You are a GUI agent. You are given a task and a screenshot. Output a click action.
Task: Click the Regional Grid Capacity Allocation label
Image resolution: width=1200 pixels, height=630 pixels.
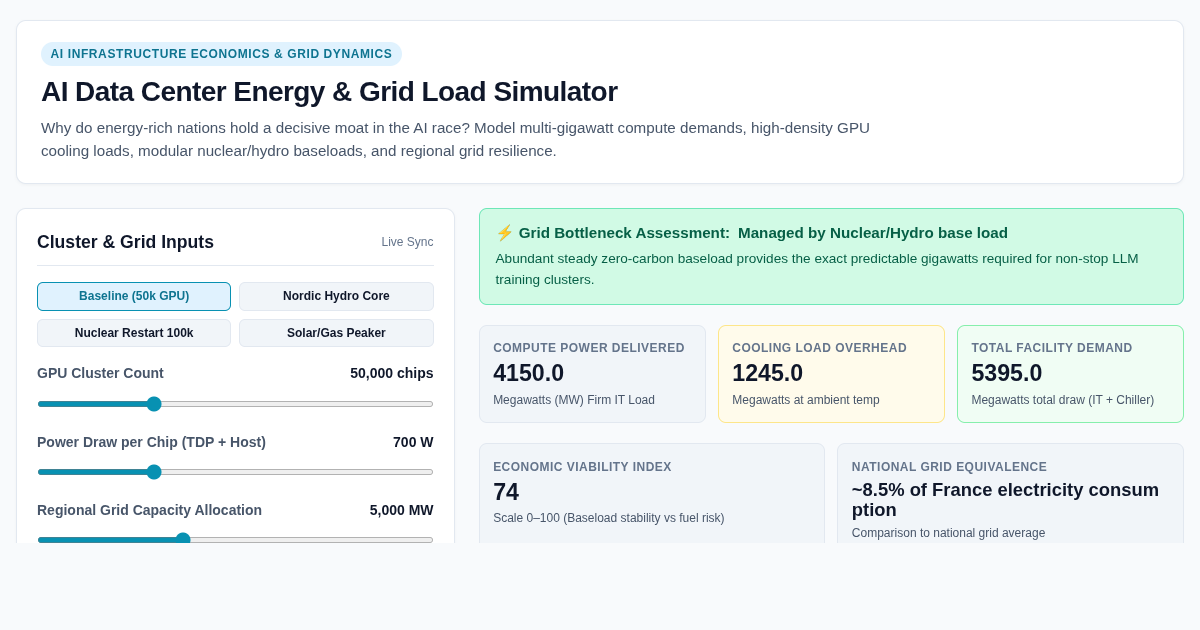(x=149, y=510)
